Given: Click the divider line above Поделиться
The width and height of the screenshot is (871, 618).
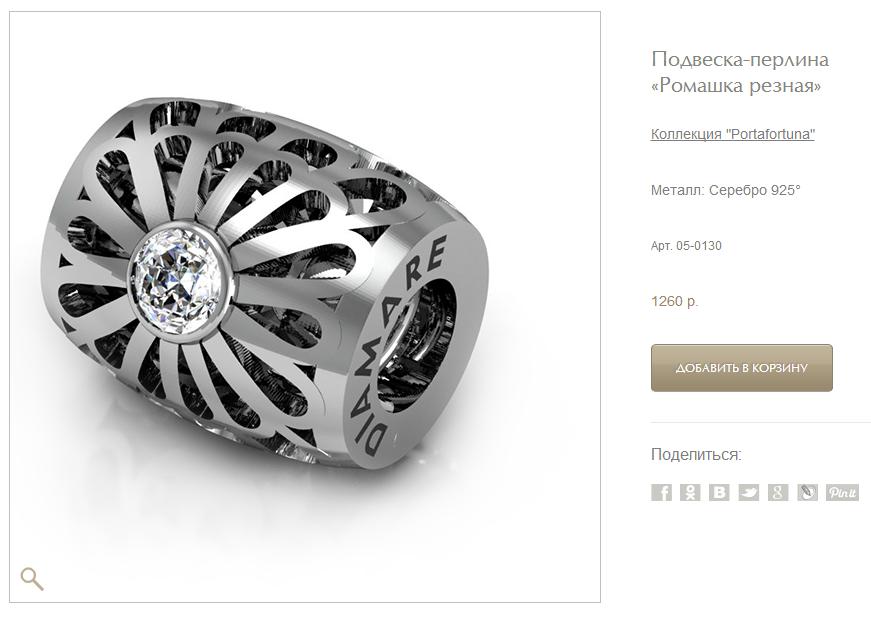Looking at the screenshot, I should coord(760,423).
